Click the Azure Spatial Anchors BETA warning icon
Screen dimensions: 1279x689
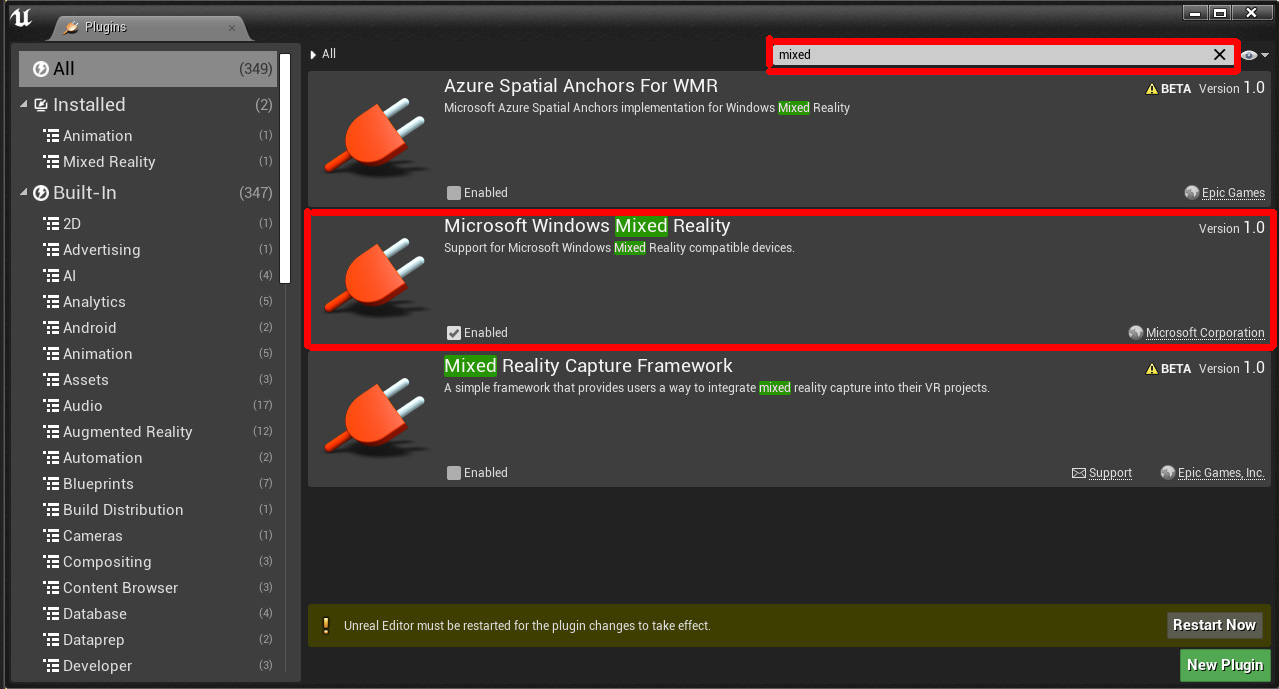point(1151,89)
